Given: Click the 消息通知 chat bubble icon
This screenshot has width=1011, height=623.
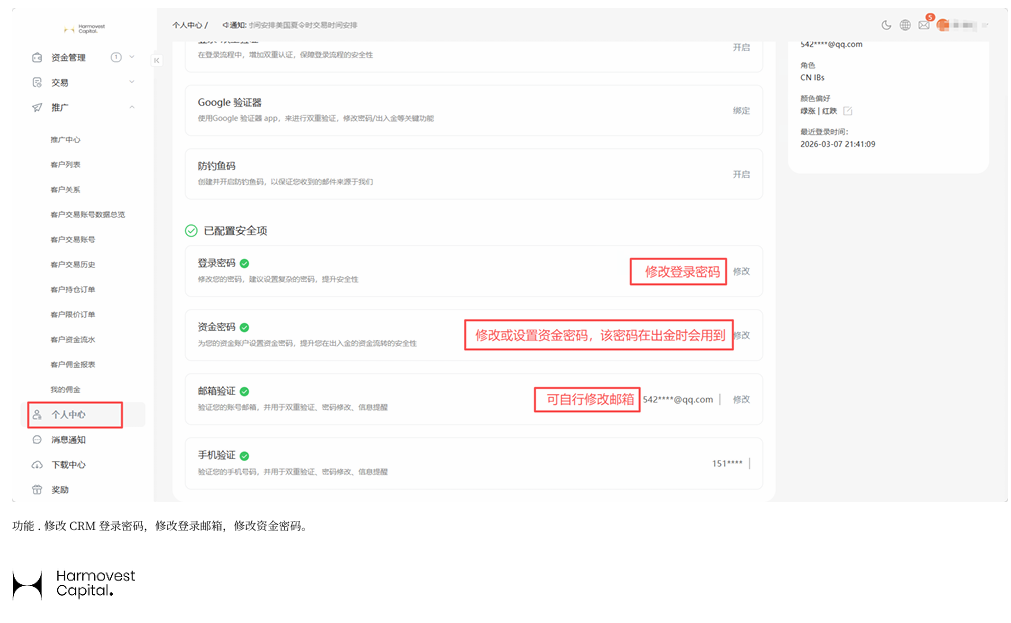Looking at the screenshot, I should (x=37, y=440).
